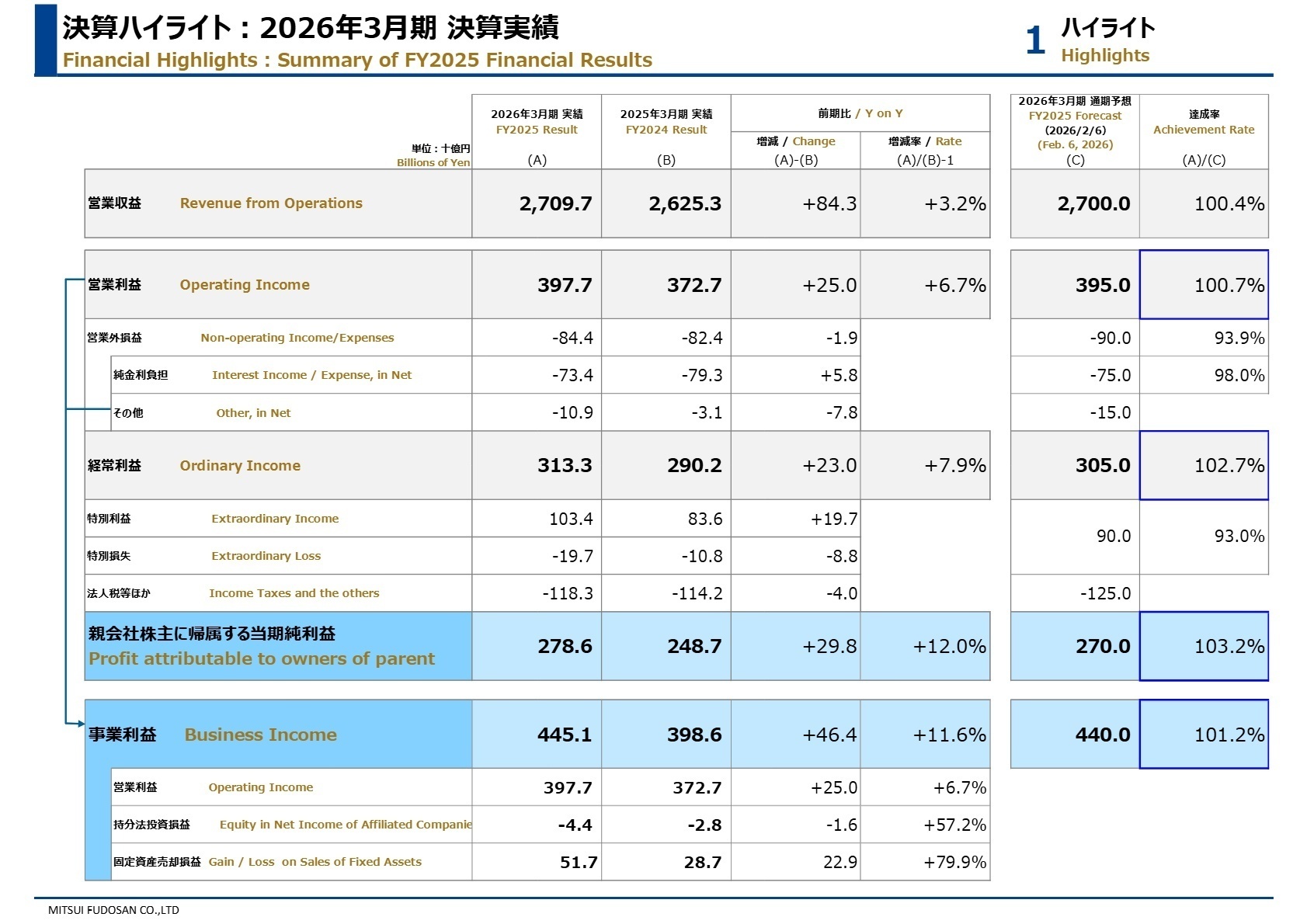Click the -79.3 interest FY2024 value
The width and height of the screenshot is (1307, 924).
(x=702, y=375)
